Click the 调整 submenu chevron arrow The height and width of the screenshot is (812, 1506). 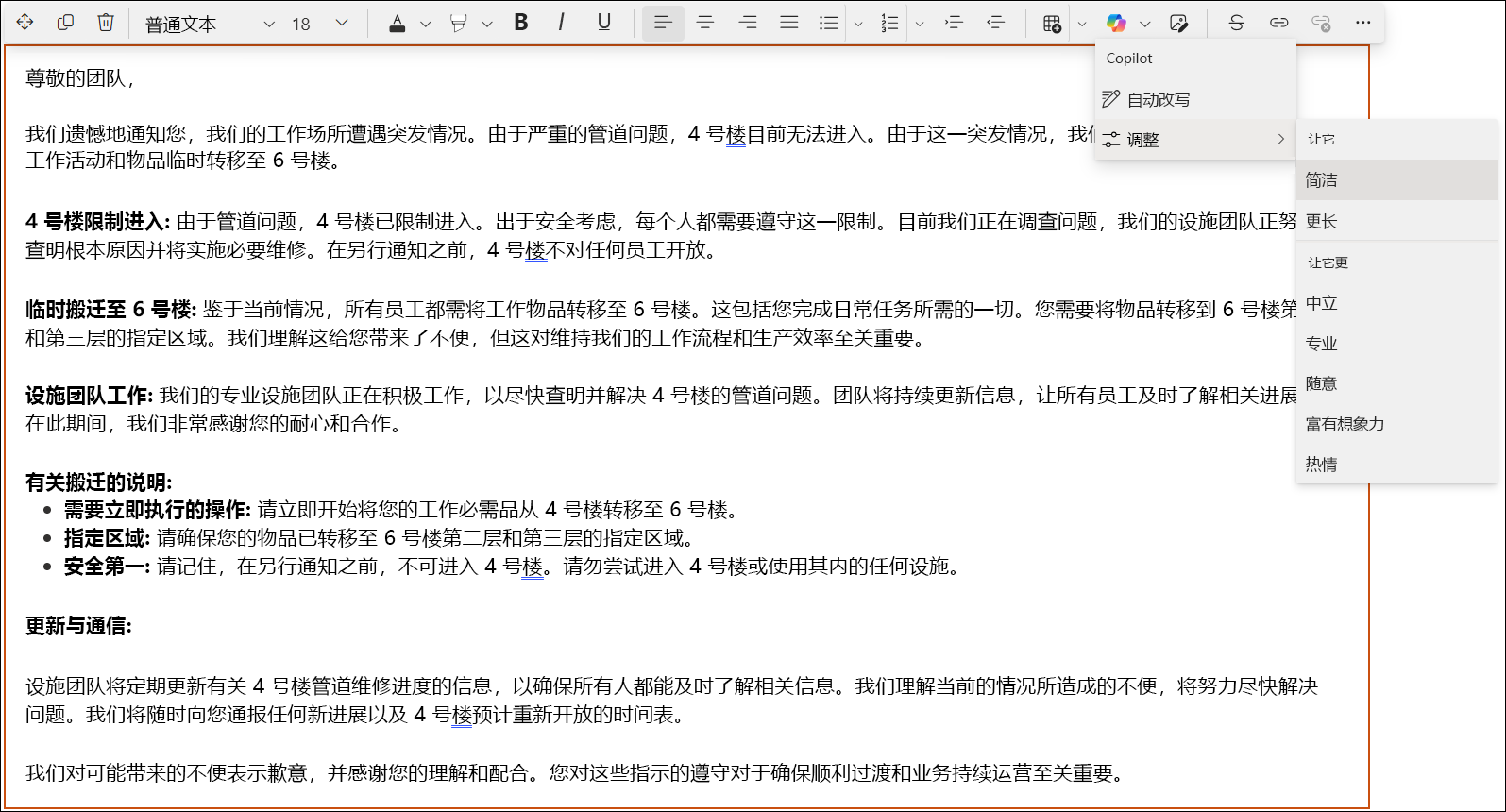(1280, 139)
